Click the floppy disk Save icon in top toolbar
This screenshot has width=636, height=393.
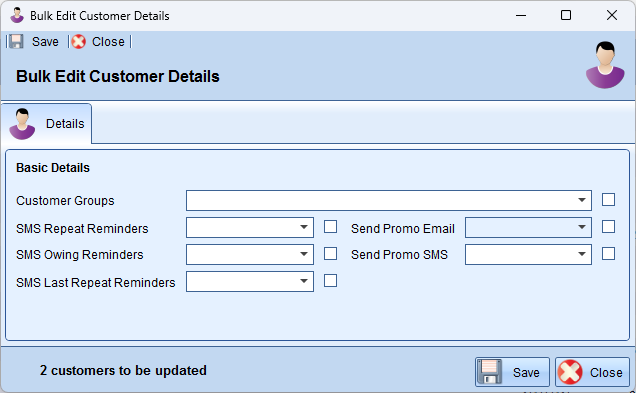(x=16, y=41)
